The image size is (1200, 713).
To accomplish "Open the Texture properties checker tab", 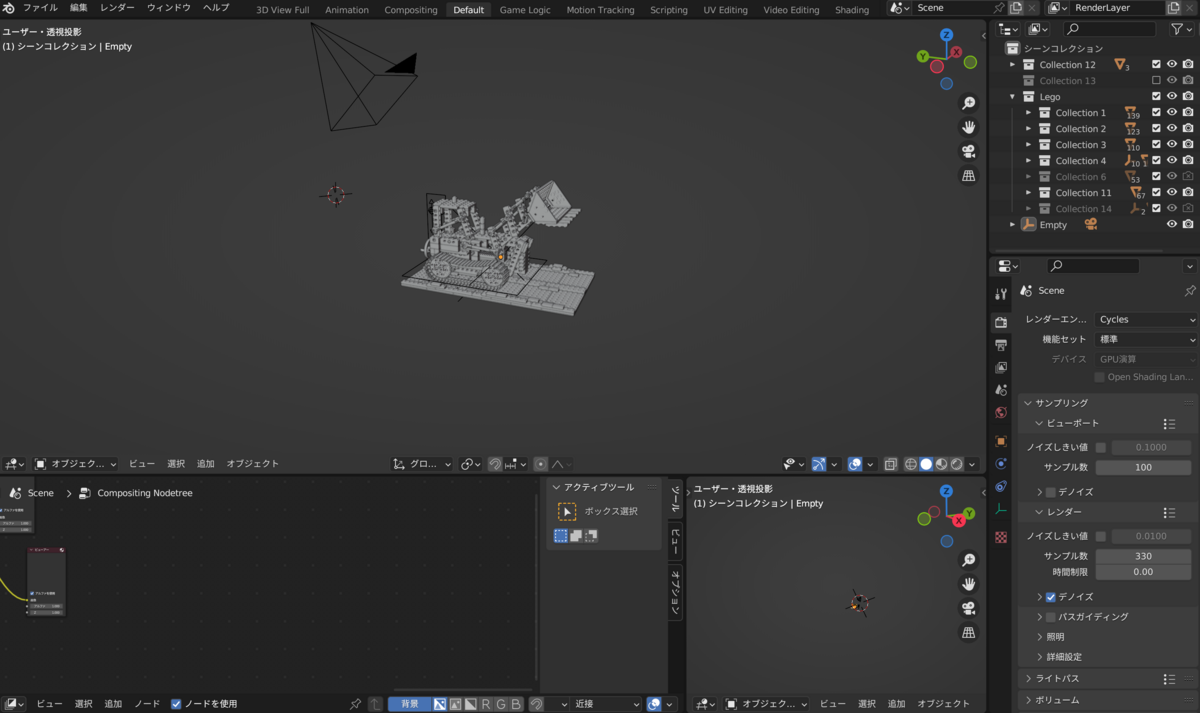I will click(x=1001, y=537).
